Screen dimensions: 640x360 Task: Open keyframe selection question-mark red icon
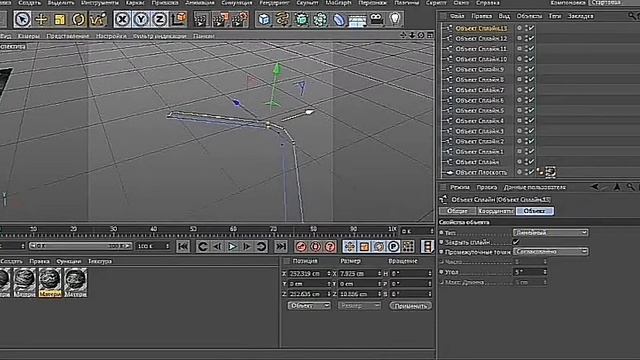tap(330, 246)
